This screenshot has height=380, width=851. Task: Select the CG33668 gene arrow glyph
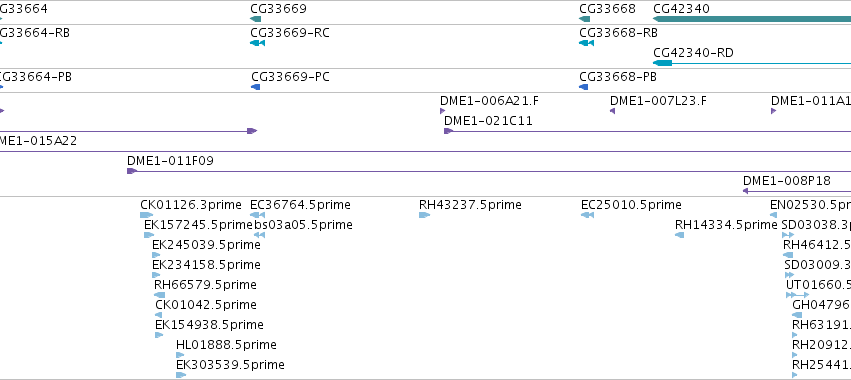(x=585, y=19)
